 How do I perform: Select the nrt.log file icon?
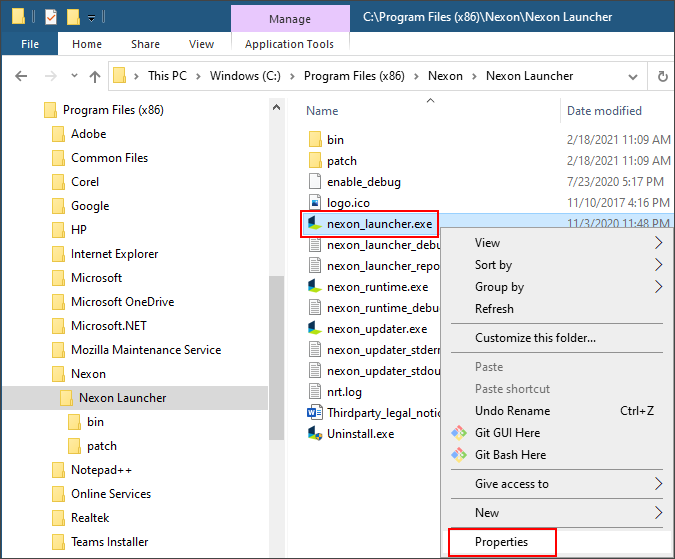coord(315,392)
